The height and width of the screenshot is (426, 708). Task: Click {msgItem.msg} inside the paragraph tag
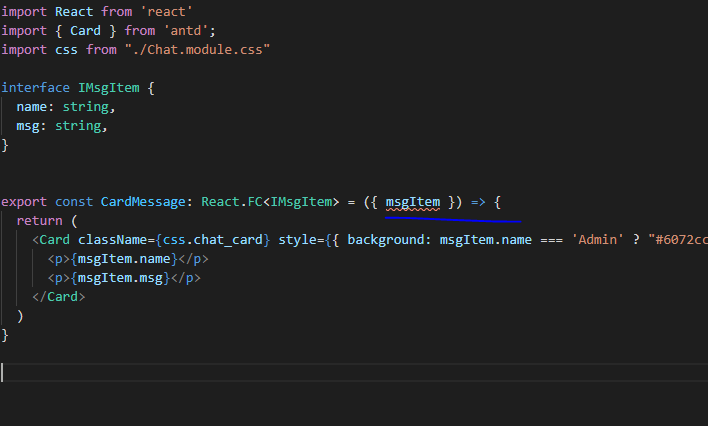coord(120,278)
